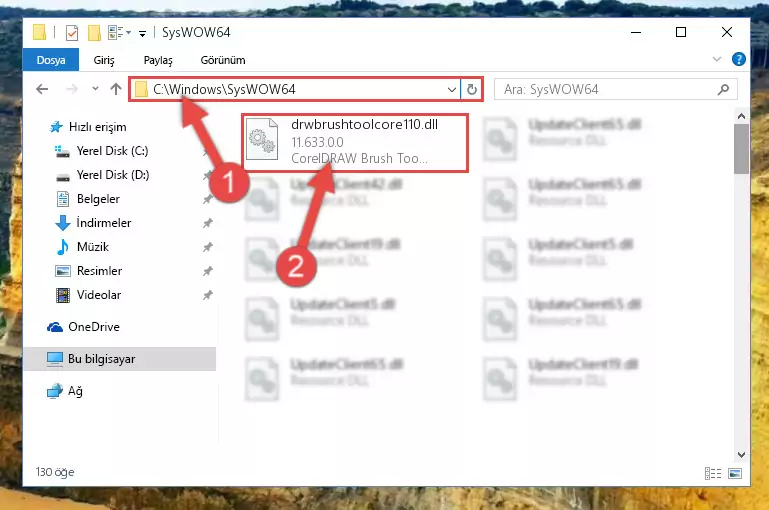
Task: Switch to the Giriş ribbon tab
Action: pos(104,60)
